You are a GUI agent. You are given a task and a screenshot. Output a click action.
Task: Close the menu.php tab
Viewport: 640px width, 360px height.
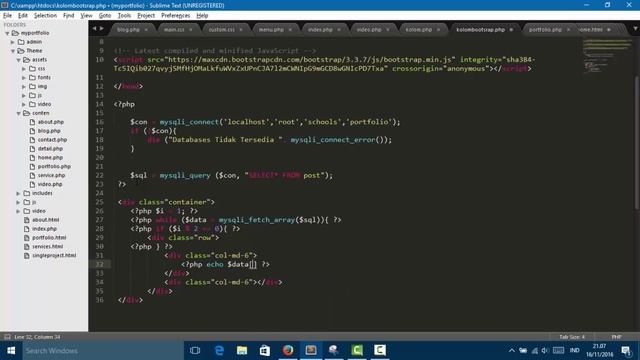(x=290, y=30)
